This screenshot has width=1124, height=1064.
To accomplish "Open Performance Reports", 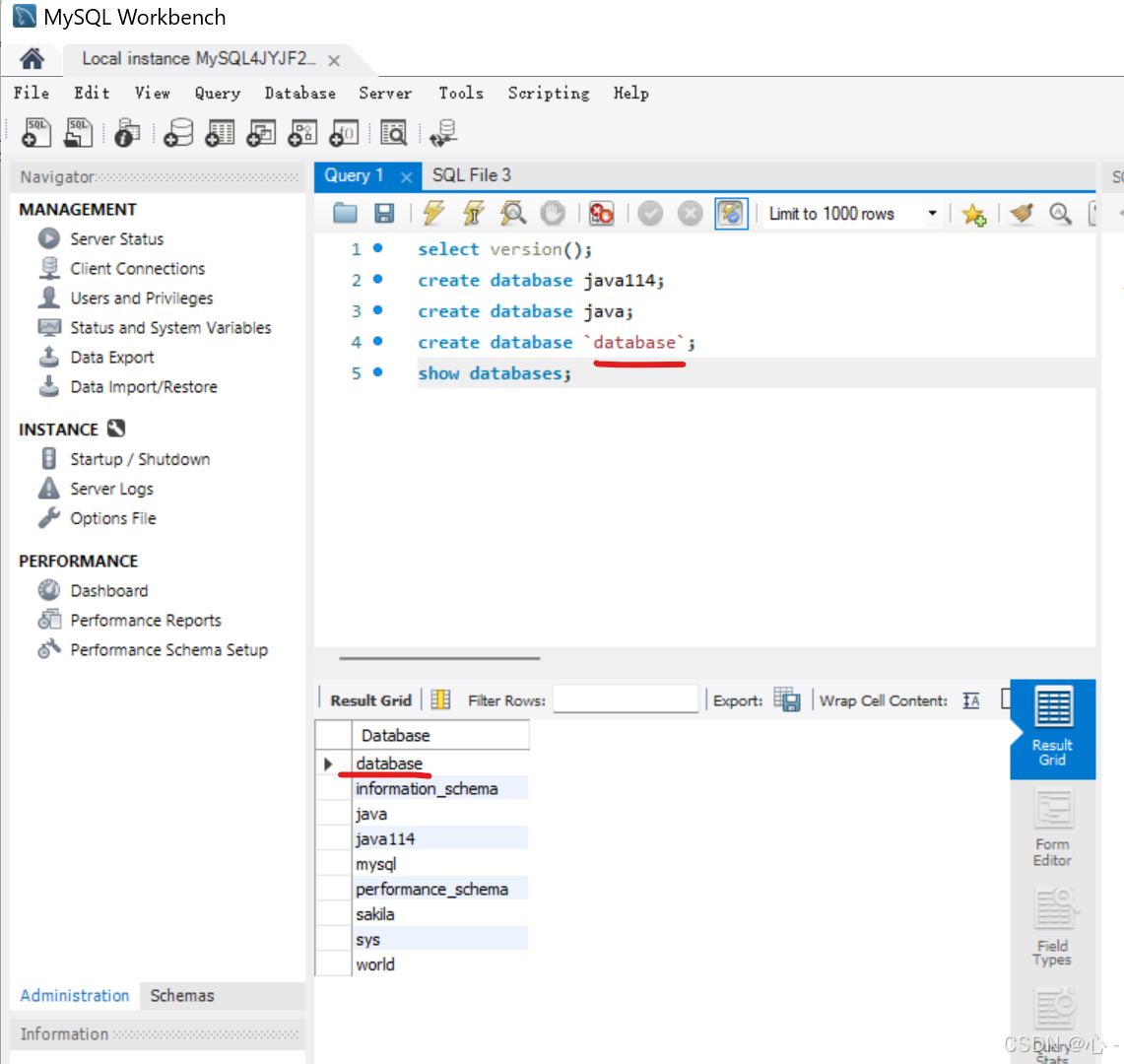I will click(146, 621).
